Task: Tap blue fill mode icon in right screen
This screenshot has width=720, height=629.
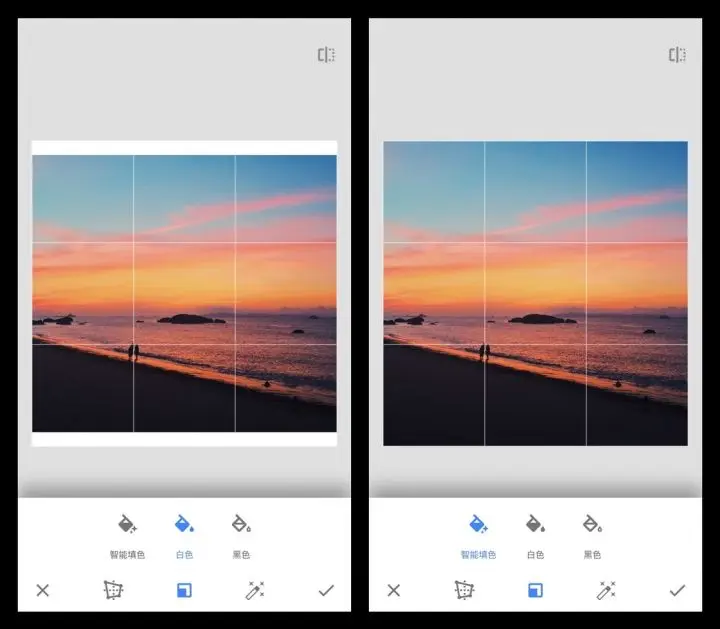Action: point(535,590)
